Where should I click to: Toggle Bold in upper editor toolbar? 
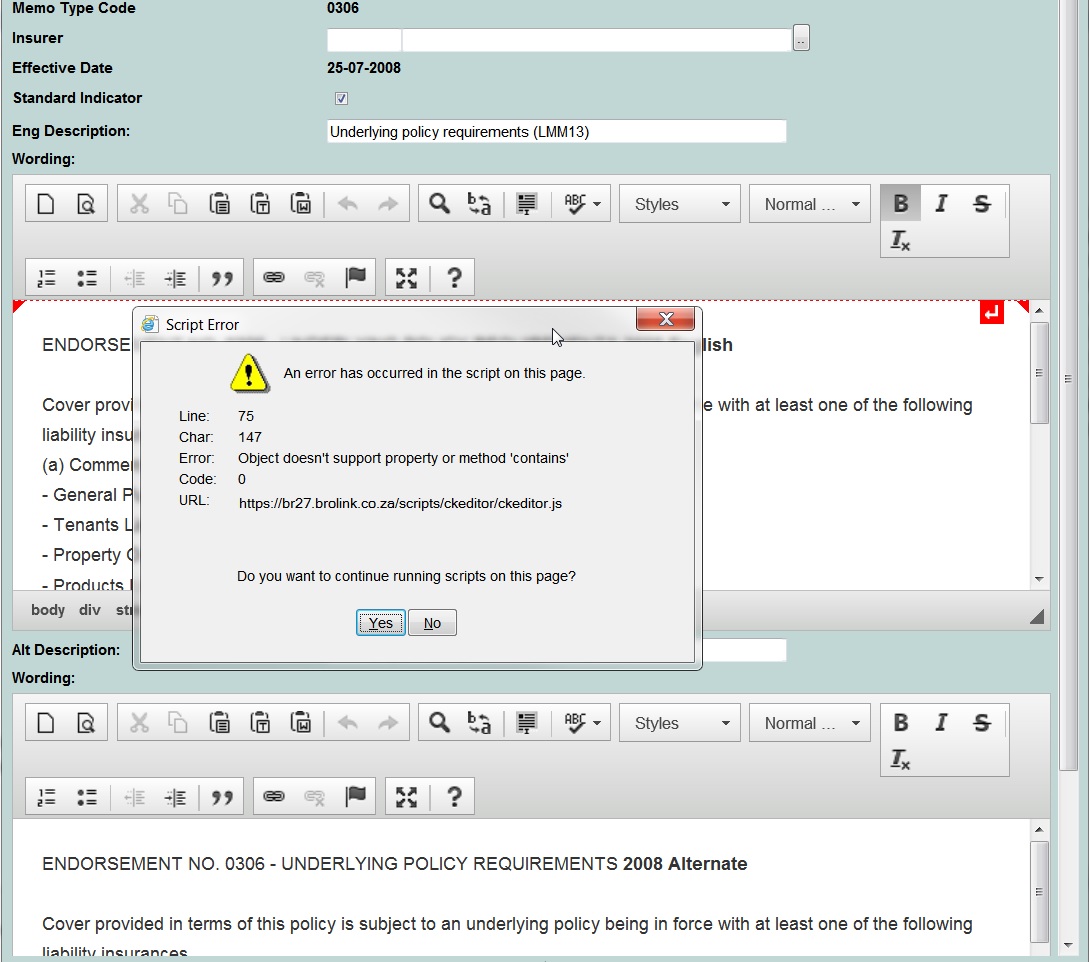click(900, 204)
